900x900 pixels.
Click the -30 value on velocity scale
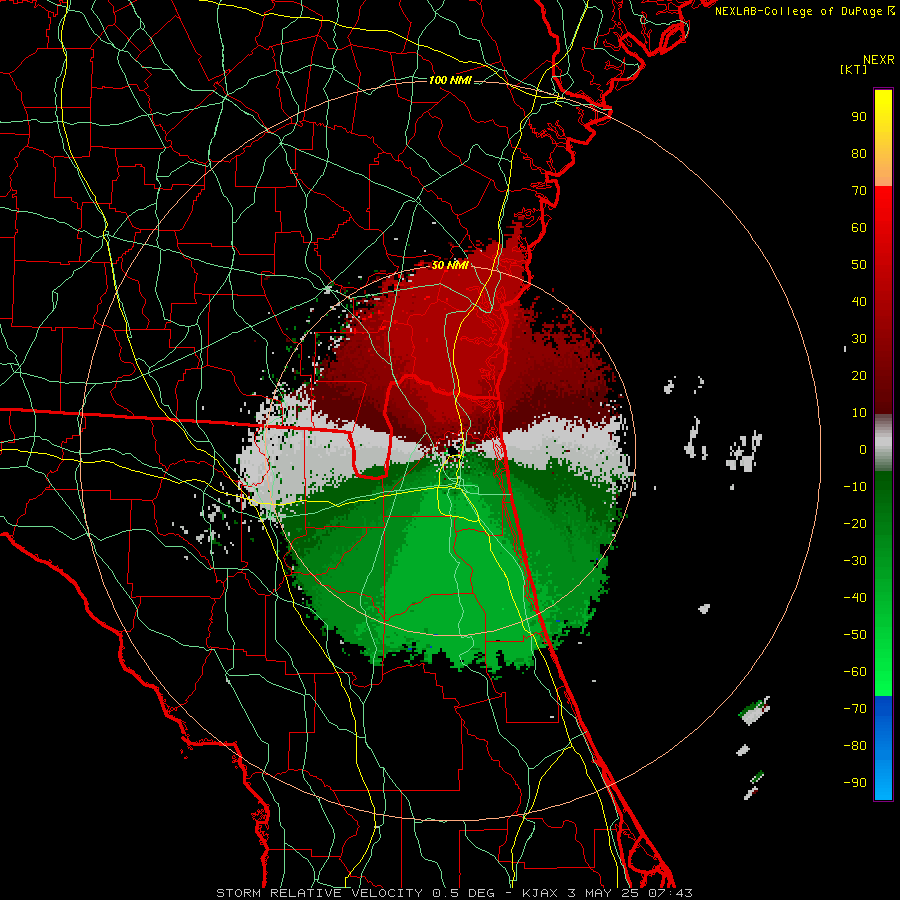(x=855, y=561)
